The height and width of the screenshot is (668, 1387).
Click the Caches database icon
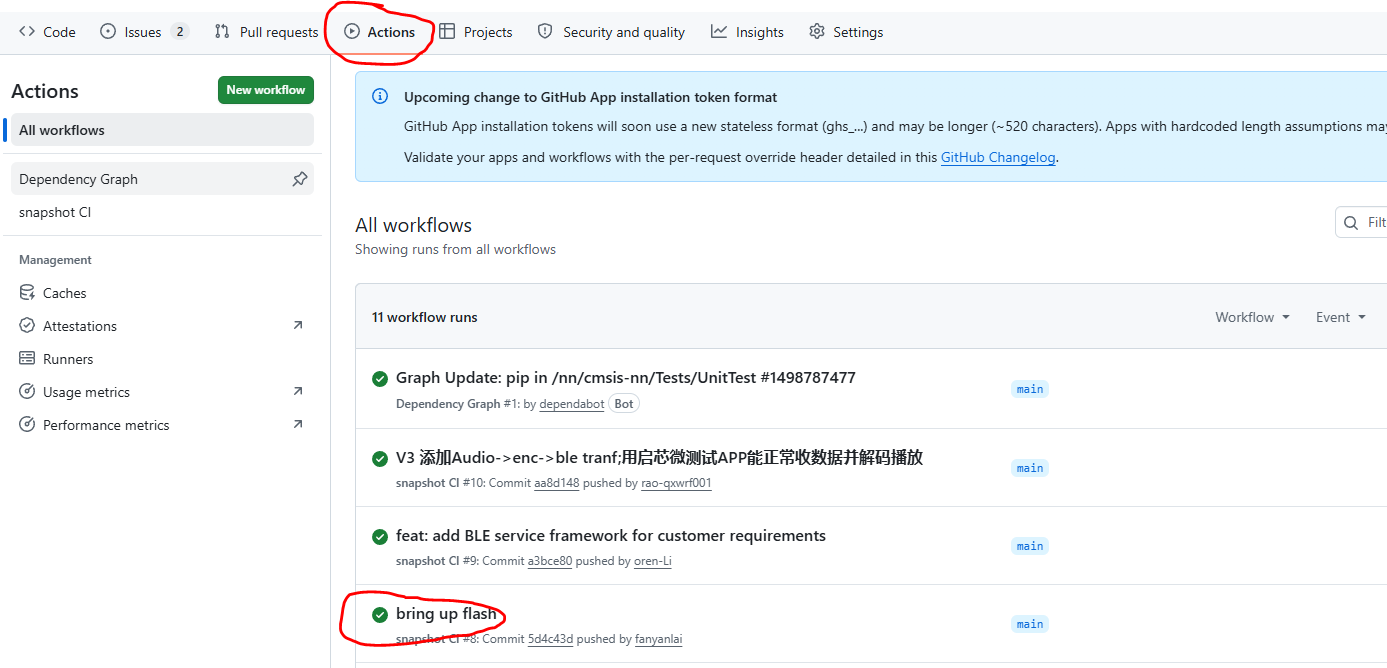[27, 293]
